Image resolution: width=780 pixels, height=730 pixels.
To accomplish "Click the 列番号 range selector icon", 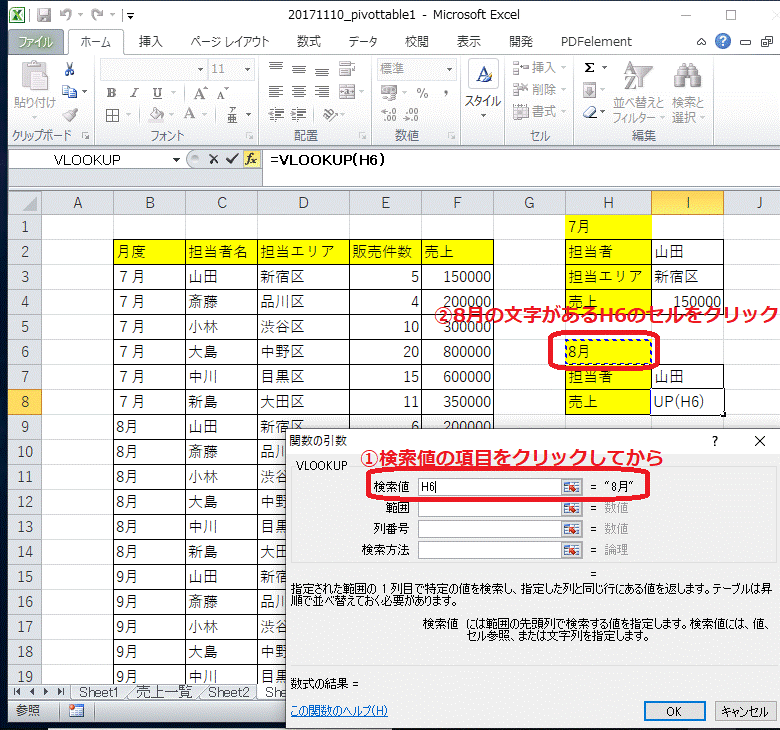I will coord(571,528).
